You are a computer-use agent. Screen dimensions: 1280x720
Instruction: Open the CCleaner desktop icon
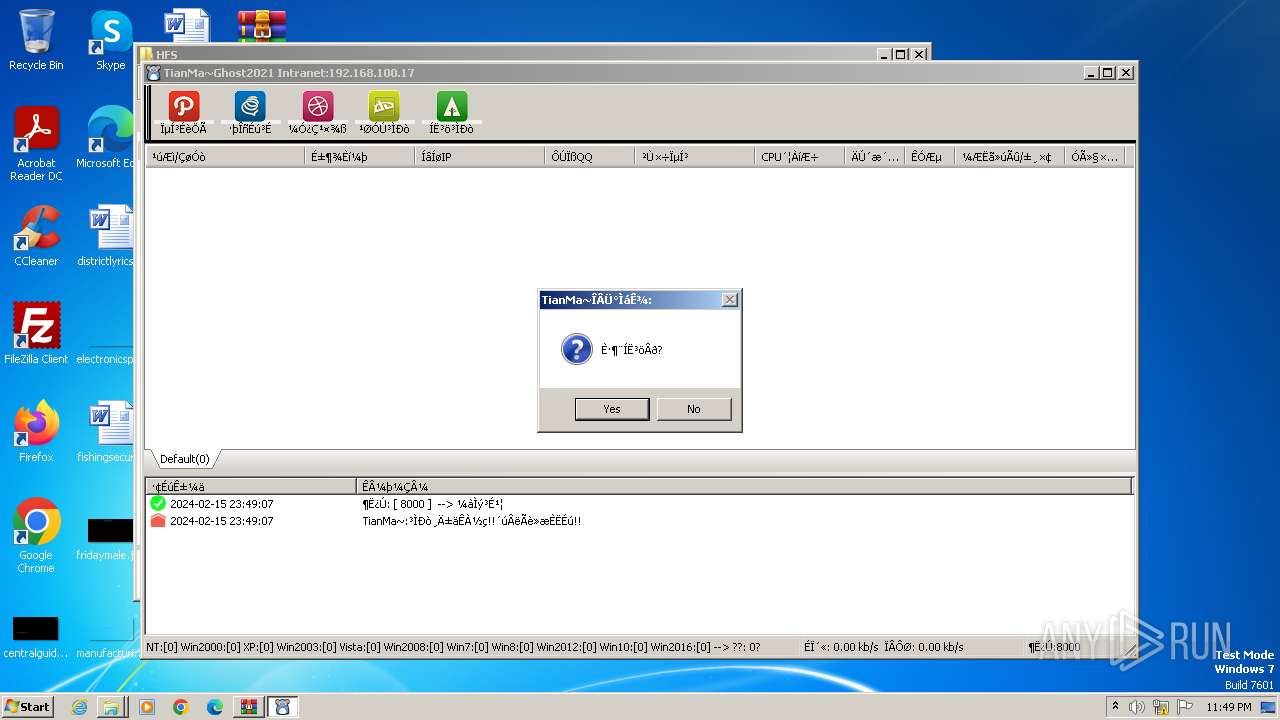coord(36,237)
